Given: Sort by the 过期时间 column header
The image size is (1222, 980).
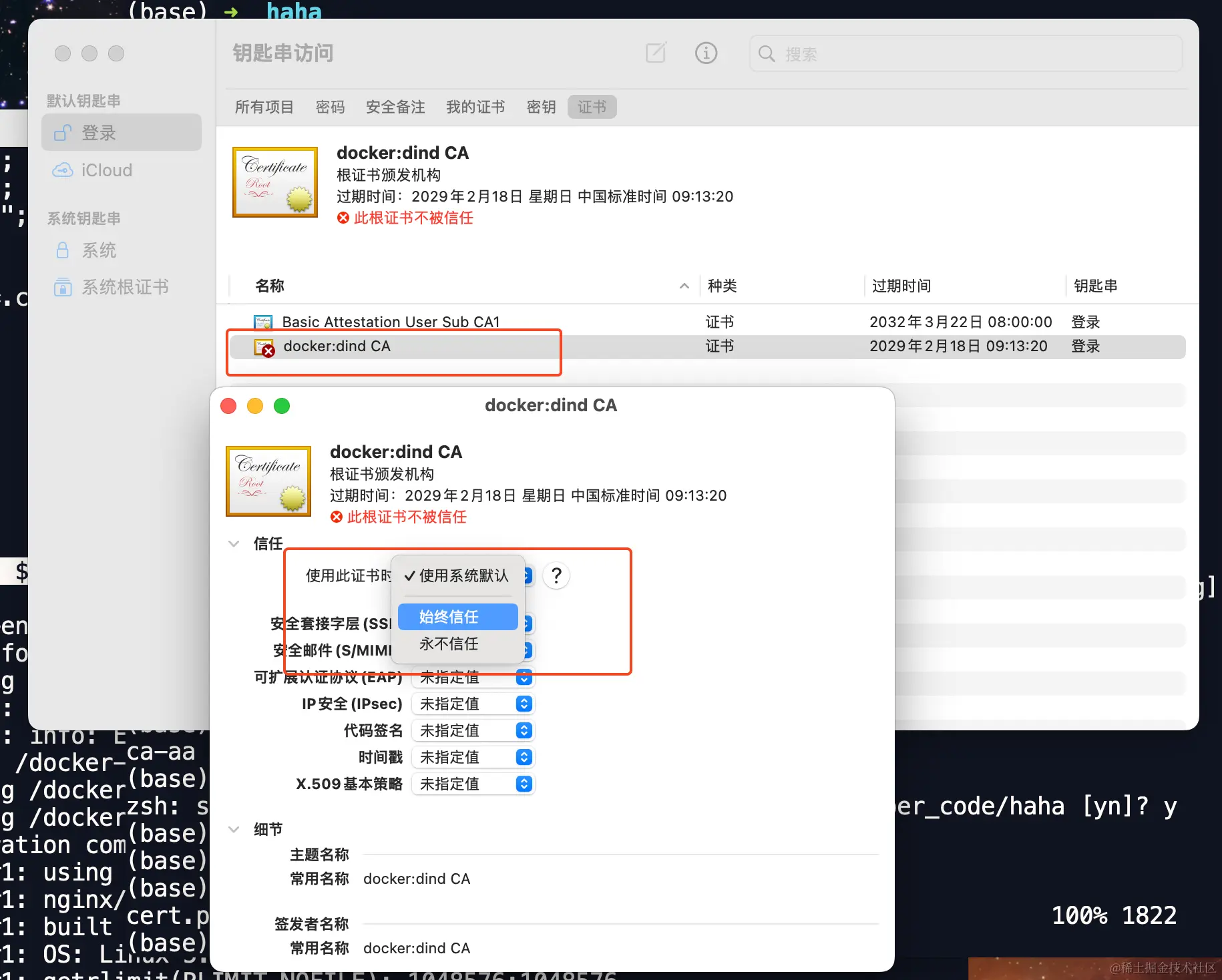Looking at the screenshot, I should [x=901, y=286].
